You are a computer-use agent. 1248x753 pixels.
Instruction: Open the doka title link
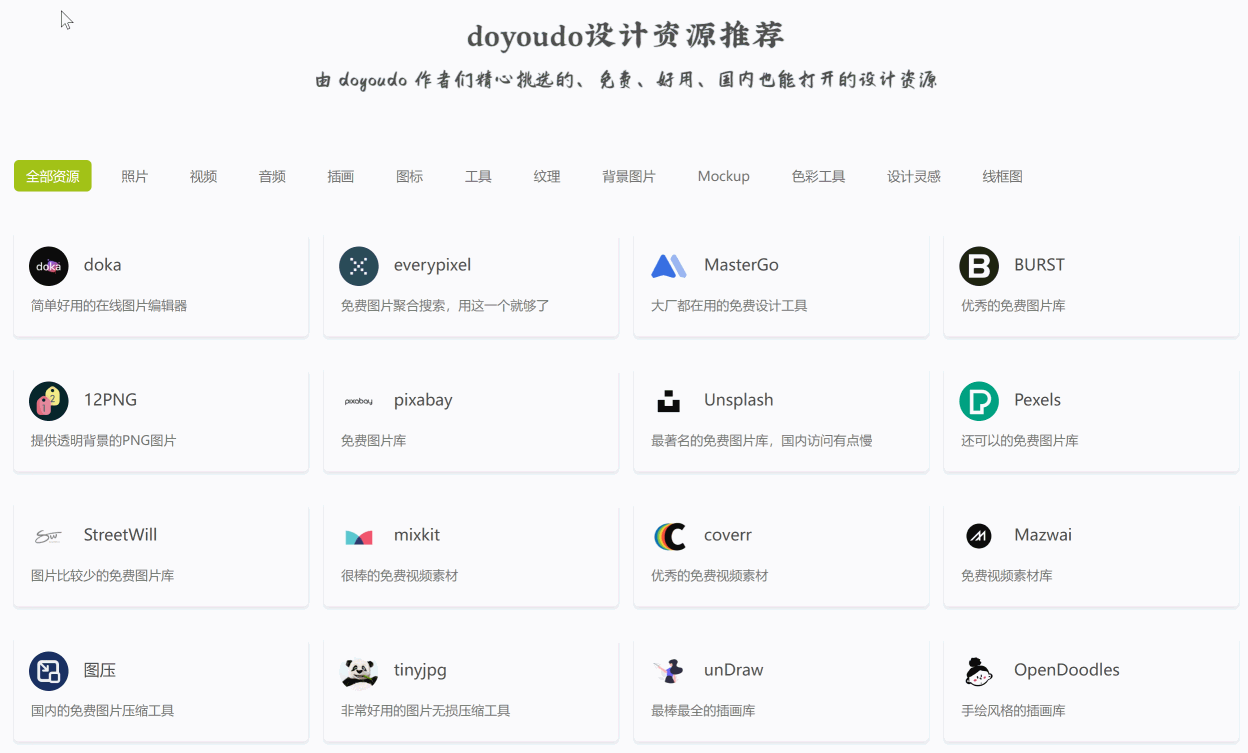point(103,265)
